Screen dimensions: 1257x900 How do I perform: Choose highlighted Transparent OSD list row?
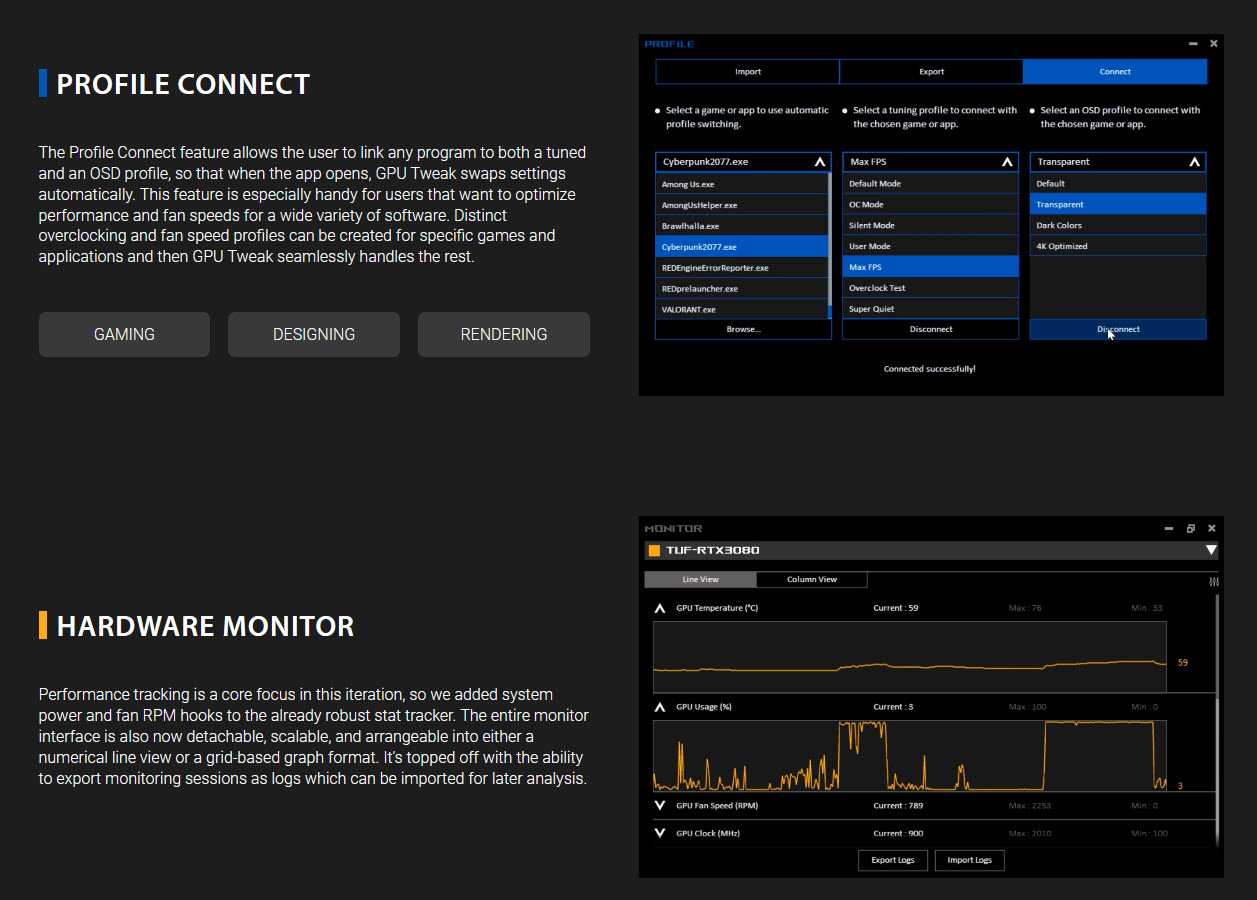1118,205
